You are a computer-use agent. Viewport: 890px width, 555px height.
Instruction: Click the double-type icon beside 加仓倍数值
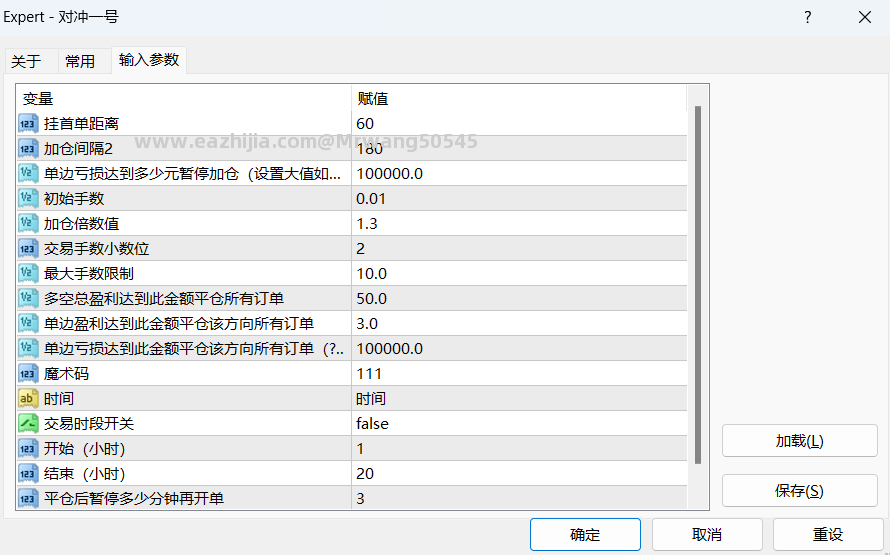[28, 224]
